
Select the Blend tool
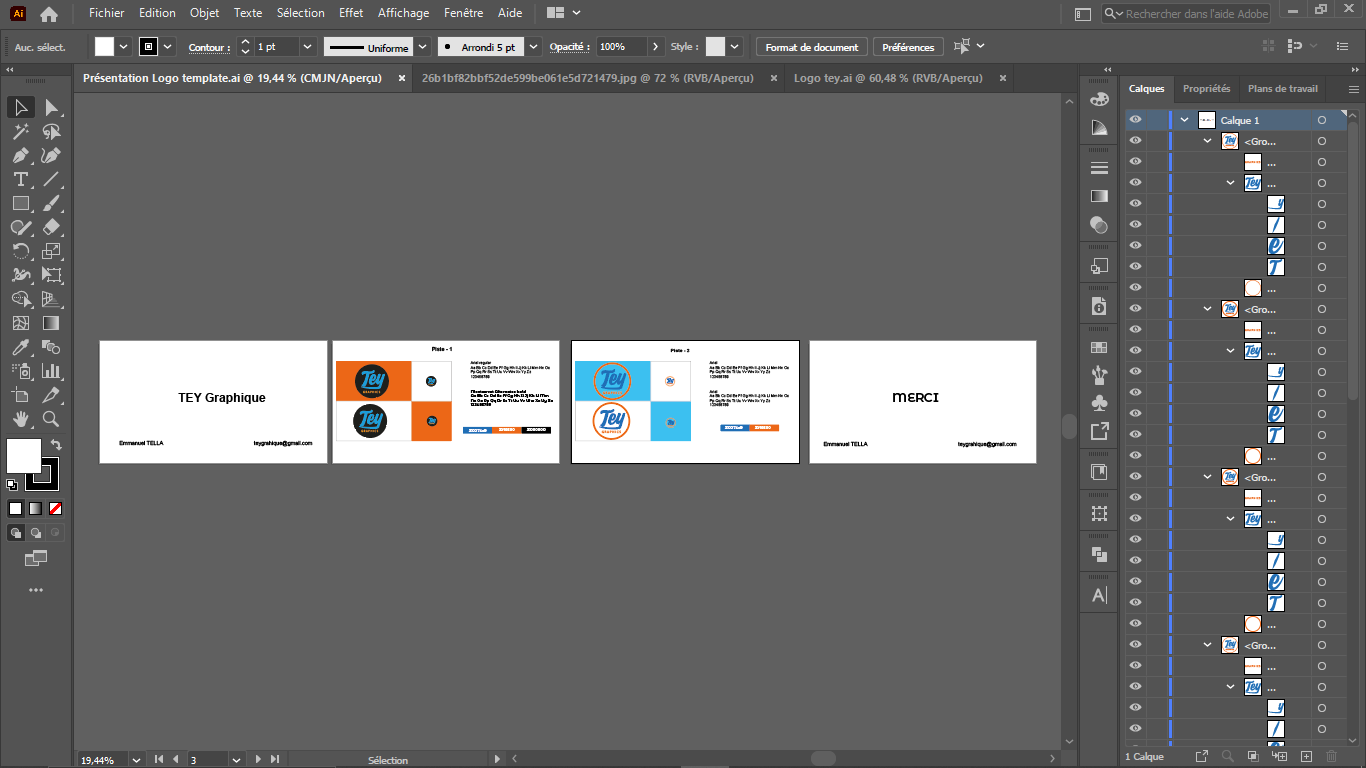[51, 347]
